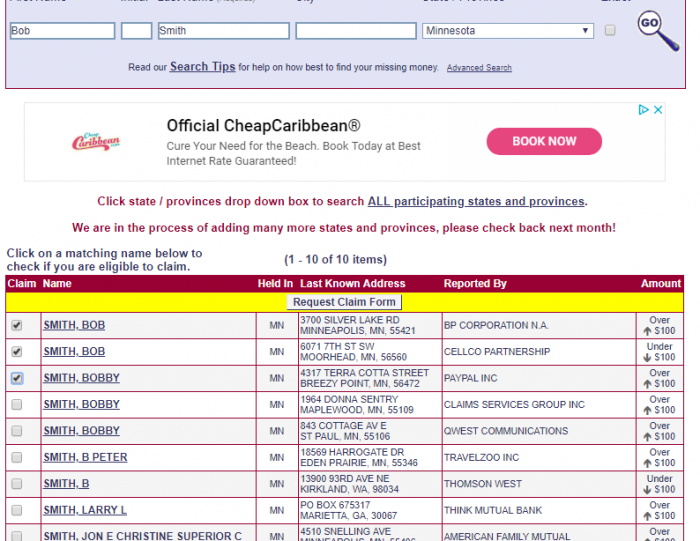Open the SMITH, B PETER link
Image resolution: width=700 pixels, height=541 pixels.
click(x=85, y=458)
